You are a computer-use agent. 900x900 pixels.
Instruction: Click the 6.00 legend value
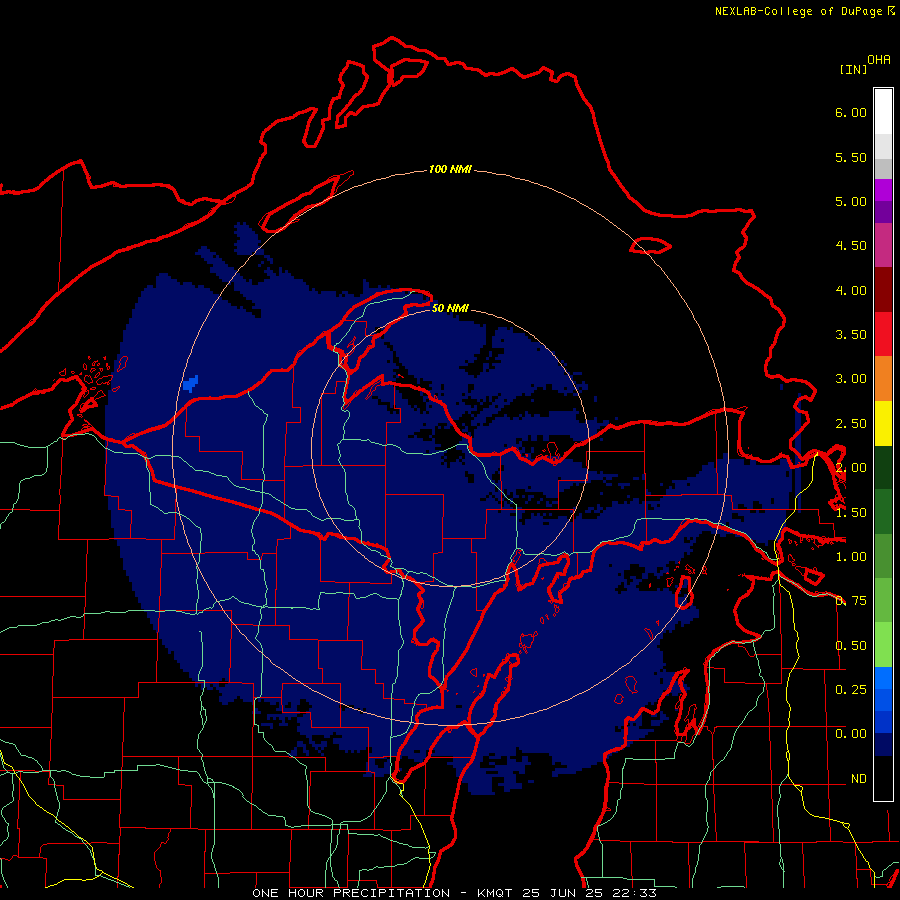851,112
